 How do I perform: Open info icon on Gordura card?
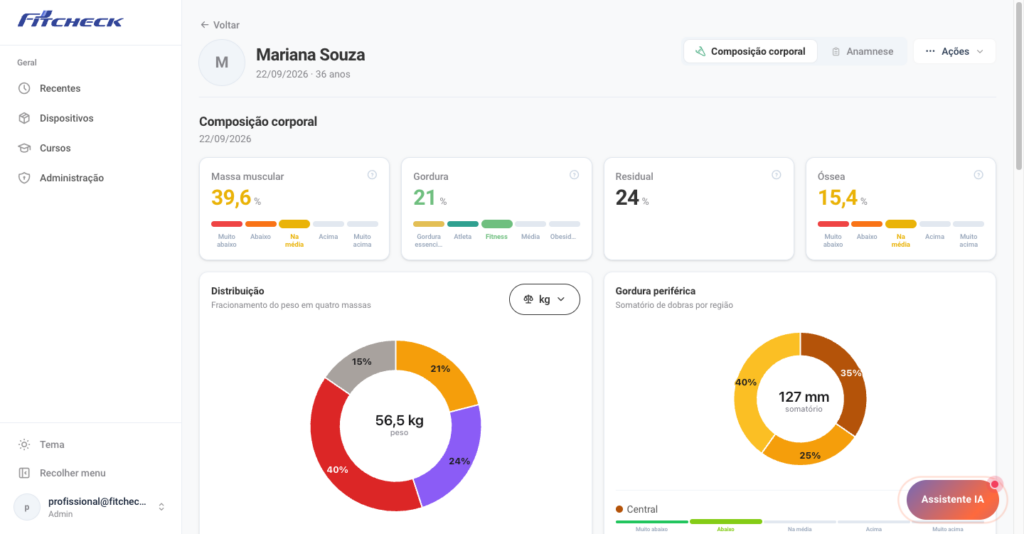pyautogui.click(x=574, y=175)
